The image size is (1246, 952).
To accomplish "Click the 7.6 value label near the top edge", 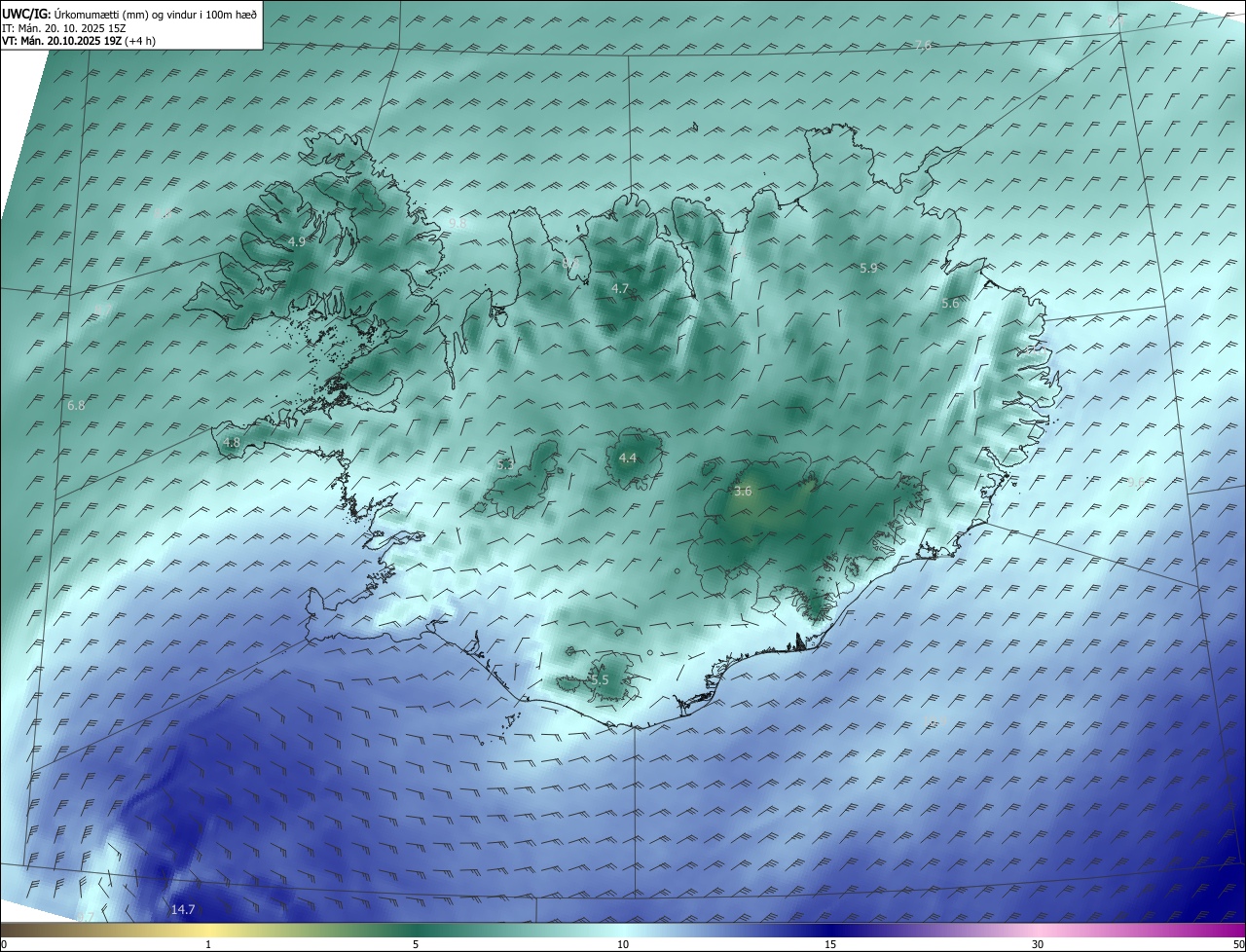I will 924,46.
